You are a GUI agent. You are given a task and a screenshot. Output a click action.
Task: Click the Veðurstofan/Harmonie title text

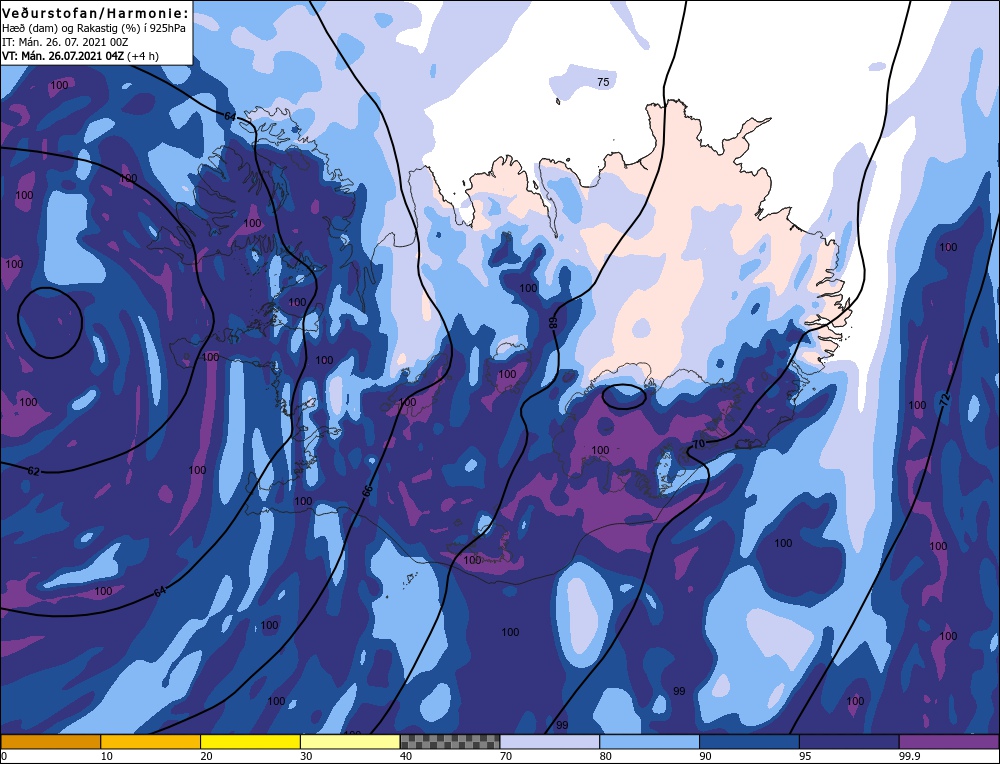pos(96,13)
